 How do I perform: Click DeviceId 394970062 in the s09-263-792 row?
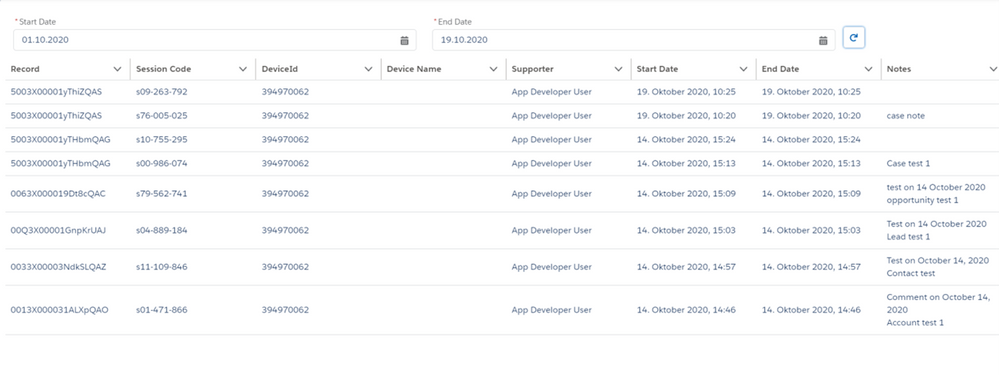coord(285,92)
